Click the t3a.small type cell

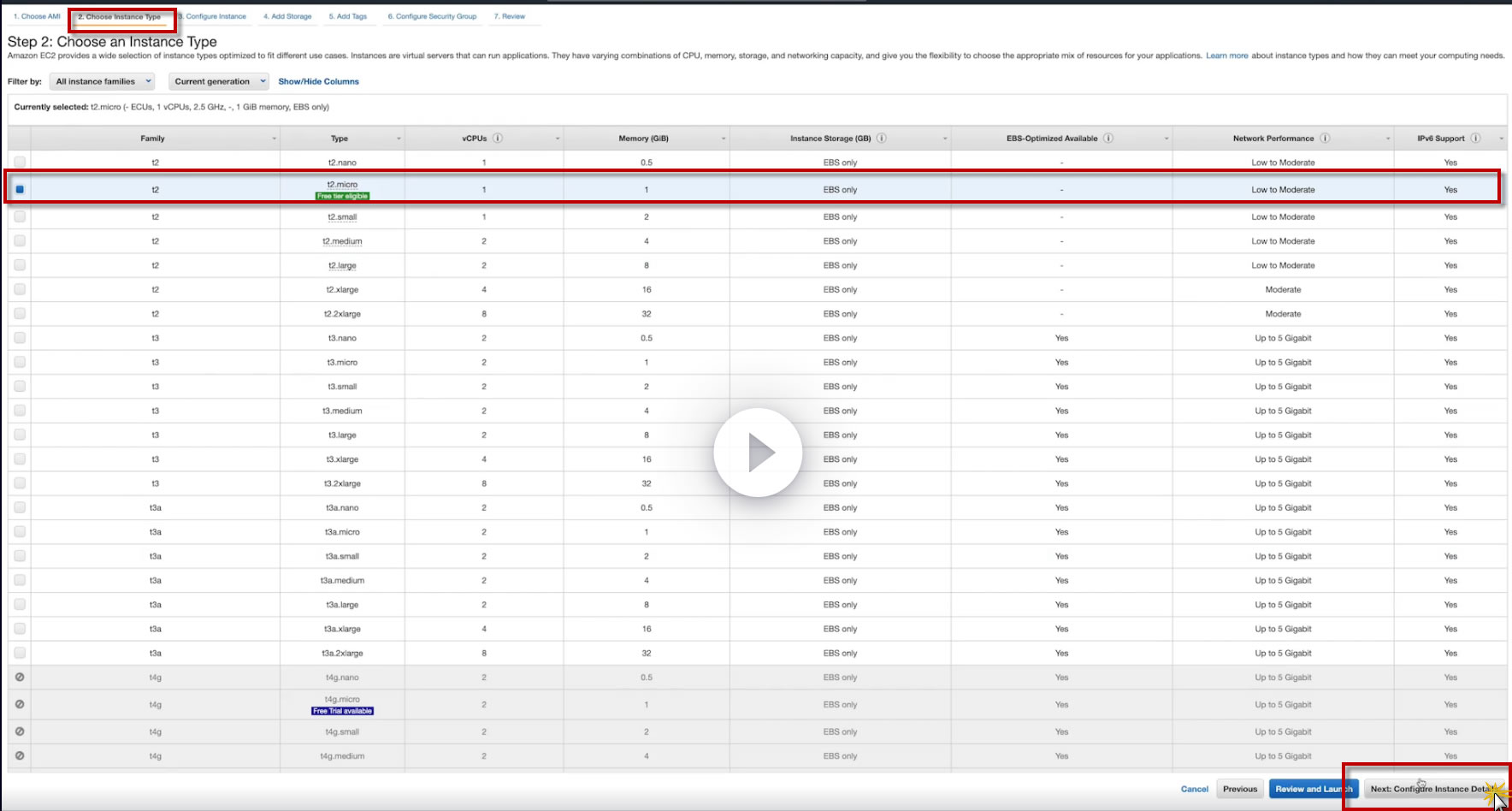(342, 556)
